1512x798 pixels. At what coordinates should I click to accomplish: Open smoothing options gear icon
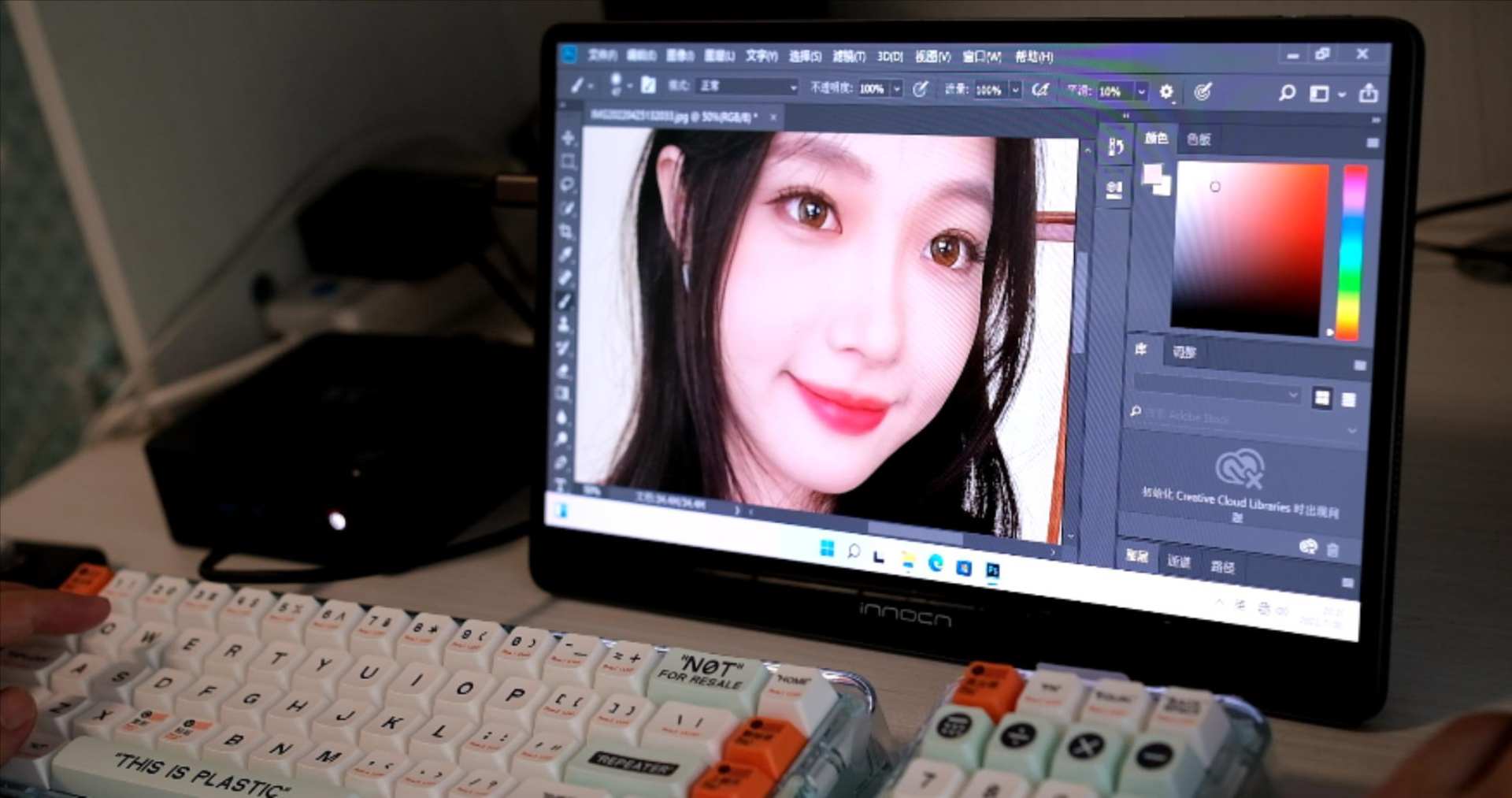pos(1166,92)
